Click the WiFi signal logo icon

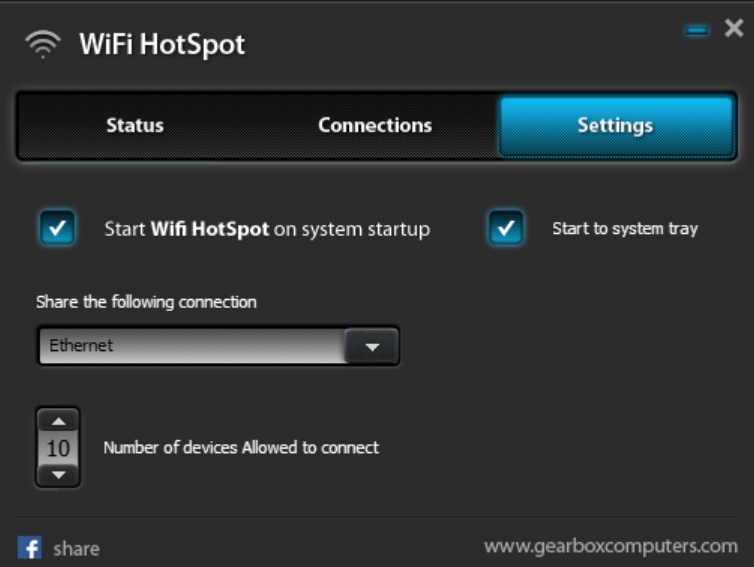tap(43, 44)
